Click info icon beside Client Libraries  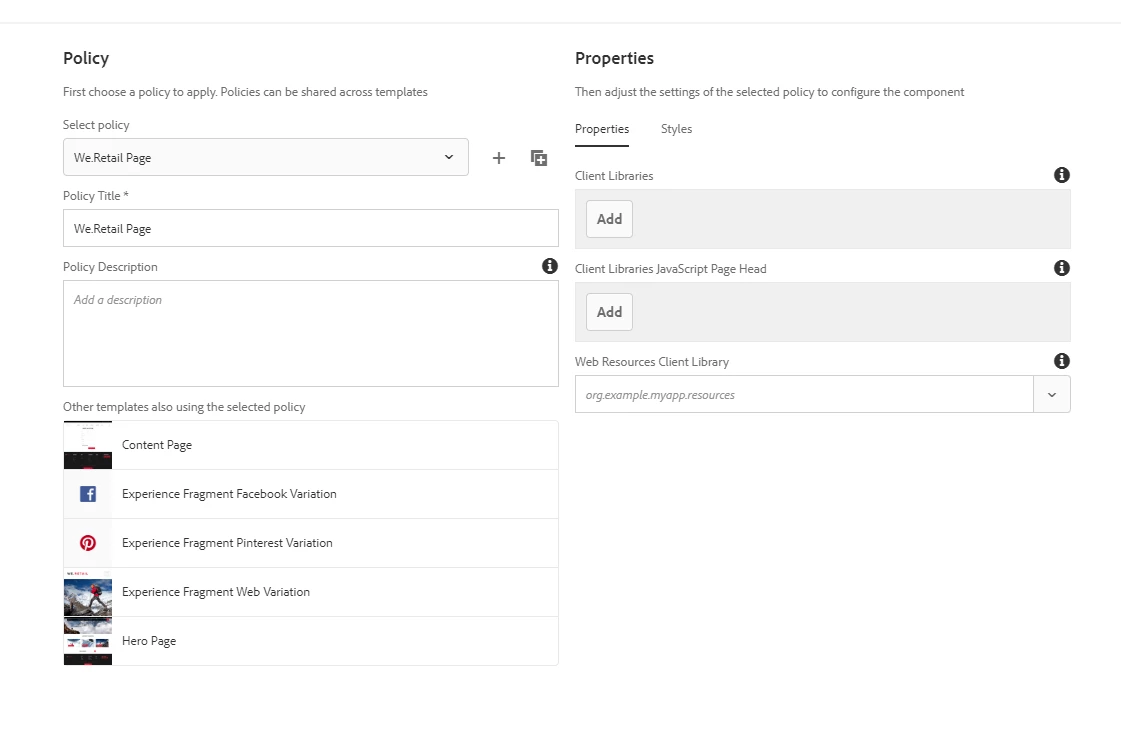tap(1062, 175)
